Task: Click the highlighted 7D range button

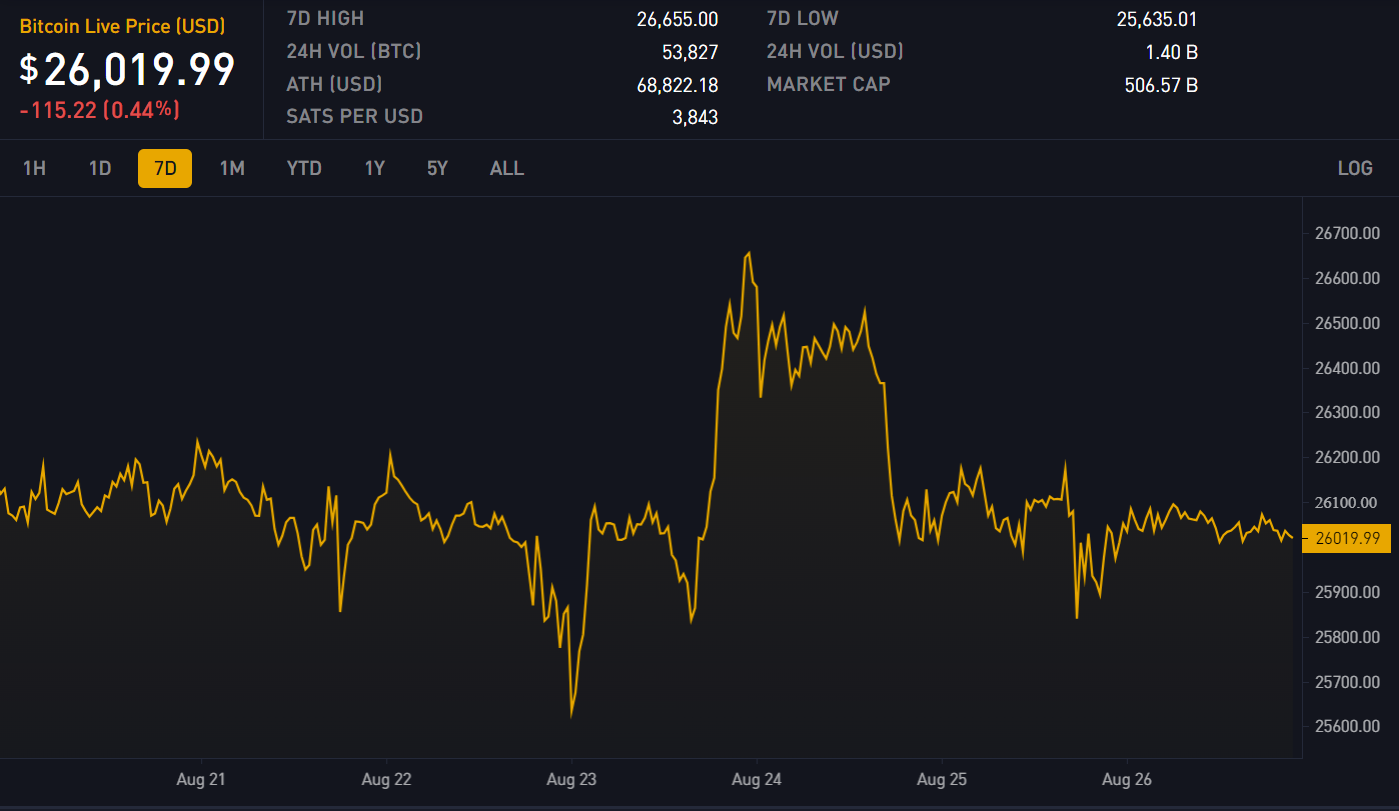Action: 165,168
